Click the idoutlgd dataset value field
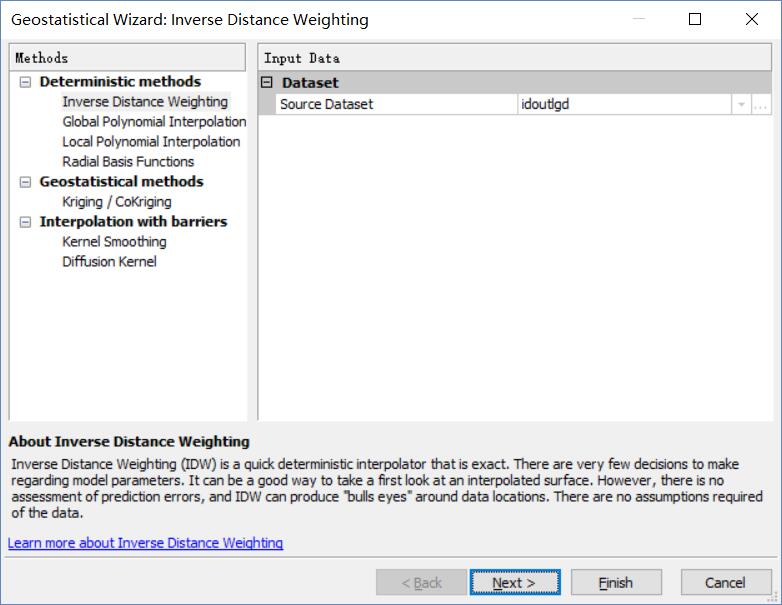The height and width of the screenshot is (605, 782). [624, 104]
